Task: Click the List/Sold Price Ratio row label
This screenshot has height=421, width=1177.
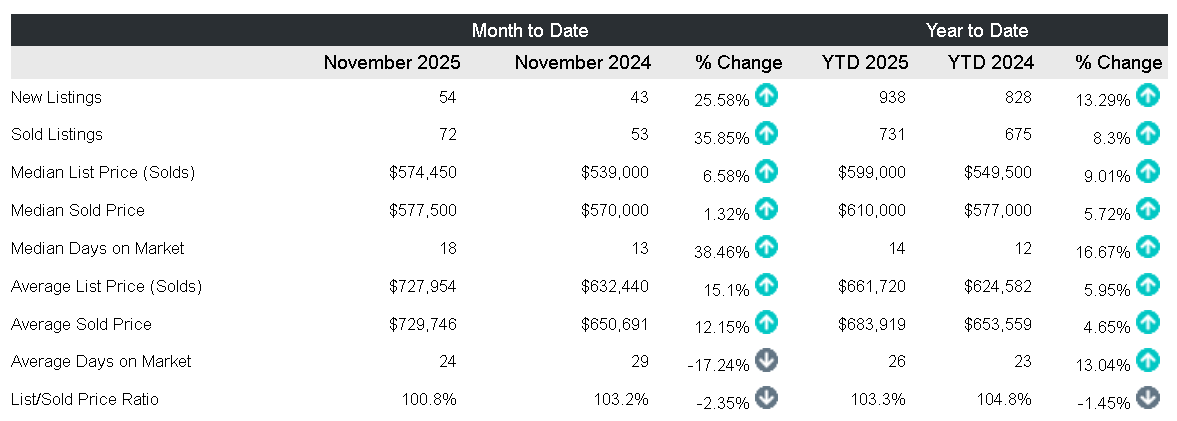Action: point(84,399)
